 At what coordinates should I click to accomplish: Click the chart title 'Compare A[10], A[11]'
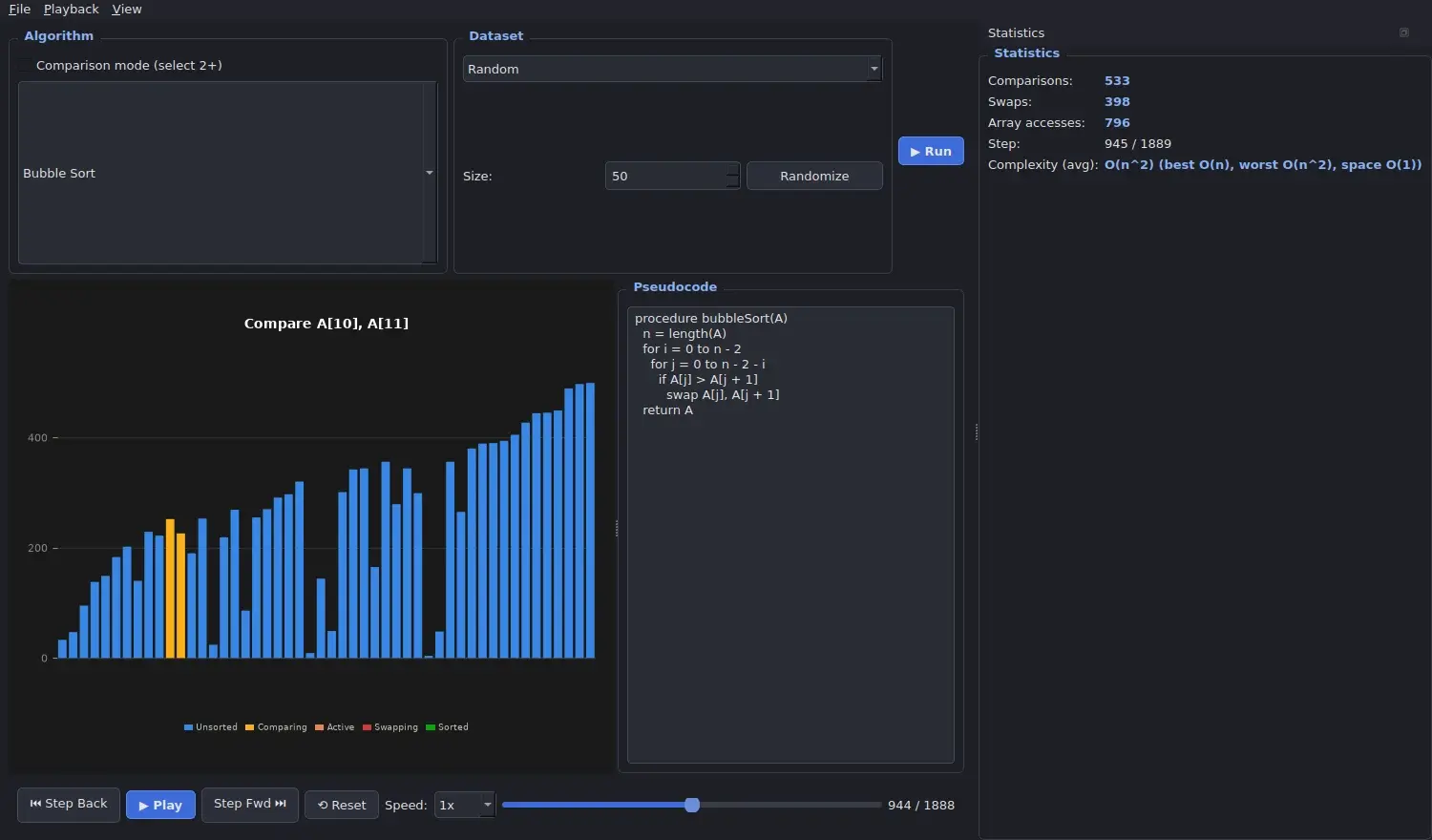click(326, 323)
